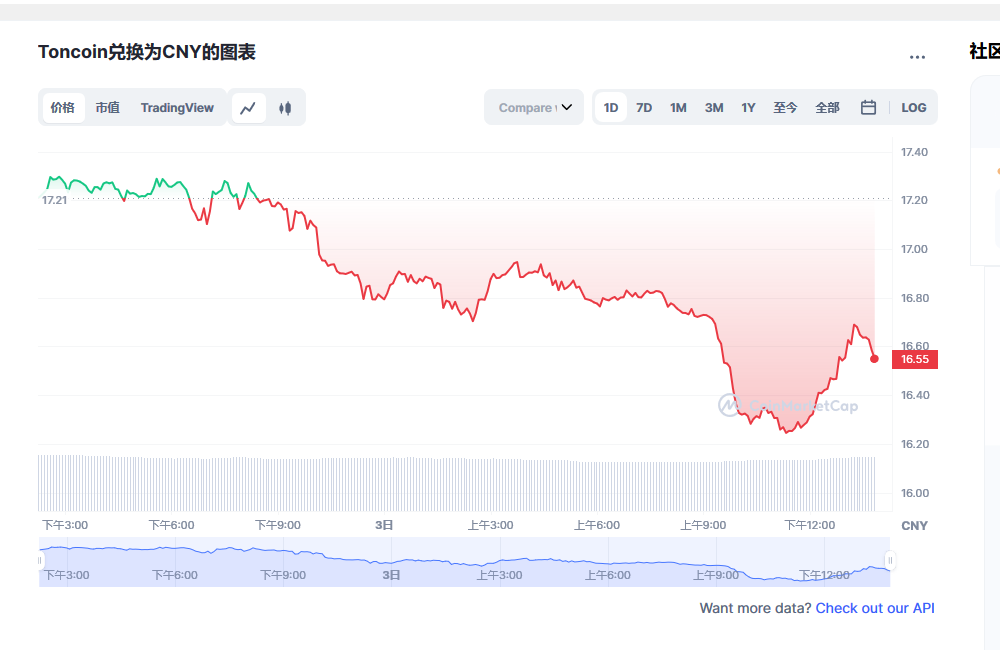
Task: Select the 1Y time range
Action: click(x=748, y=108)
